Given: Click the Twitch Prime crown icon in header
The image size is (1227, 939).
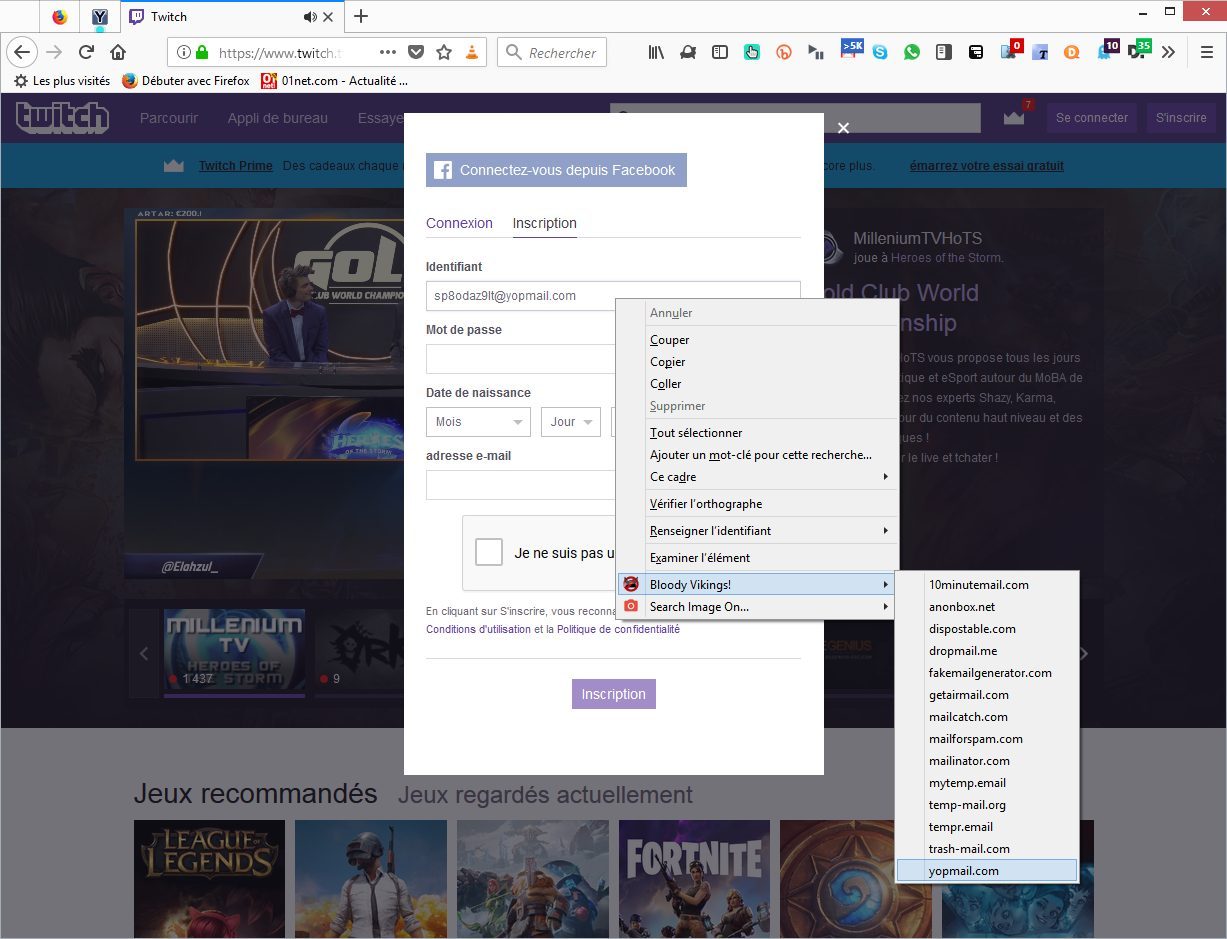Looking at the screenshot, I should click(1014, 117).
